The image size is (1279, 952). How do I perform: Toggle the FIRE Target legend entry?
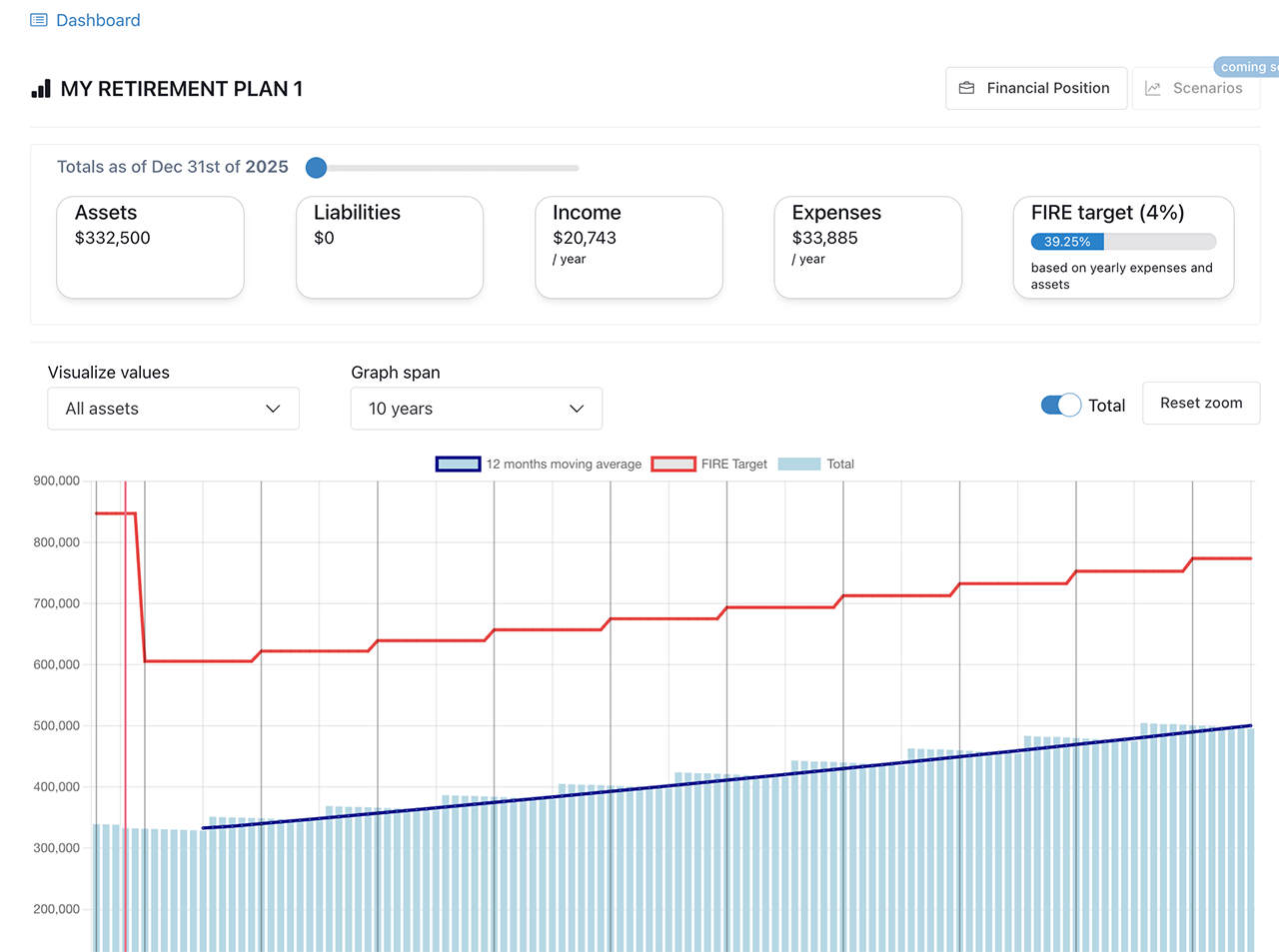point(709,464)
